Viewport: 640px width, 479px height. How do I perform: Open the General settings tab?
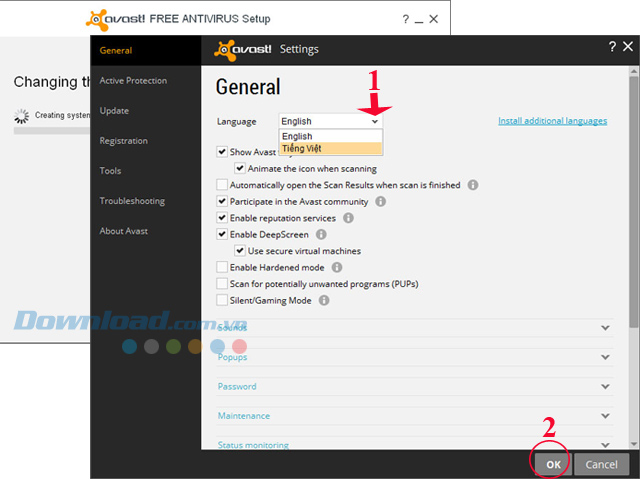coord(146,51)
